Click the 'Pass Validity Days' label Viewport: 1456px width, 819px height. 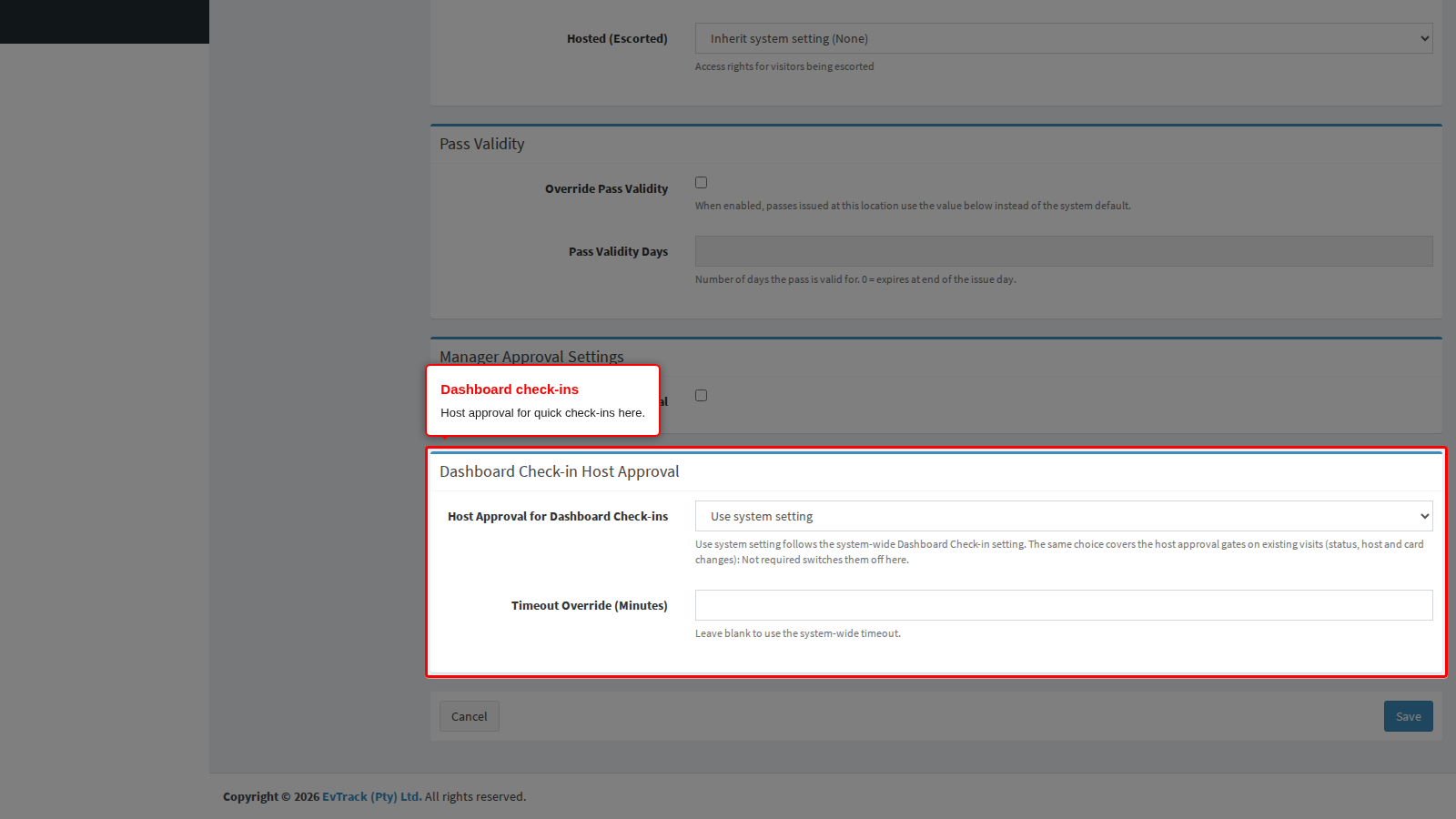pyautogui.click(x=618, y=251)
